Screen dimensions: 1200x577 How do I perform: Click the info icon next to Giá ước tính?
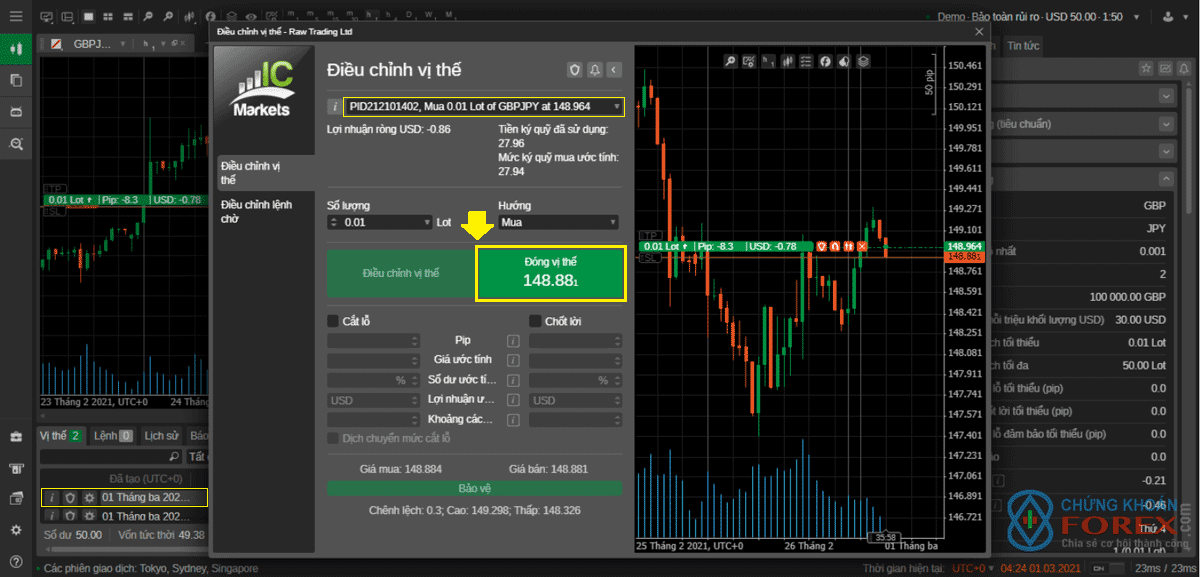513,360
